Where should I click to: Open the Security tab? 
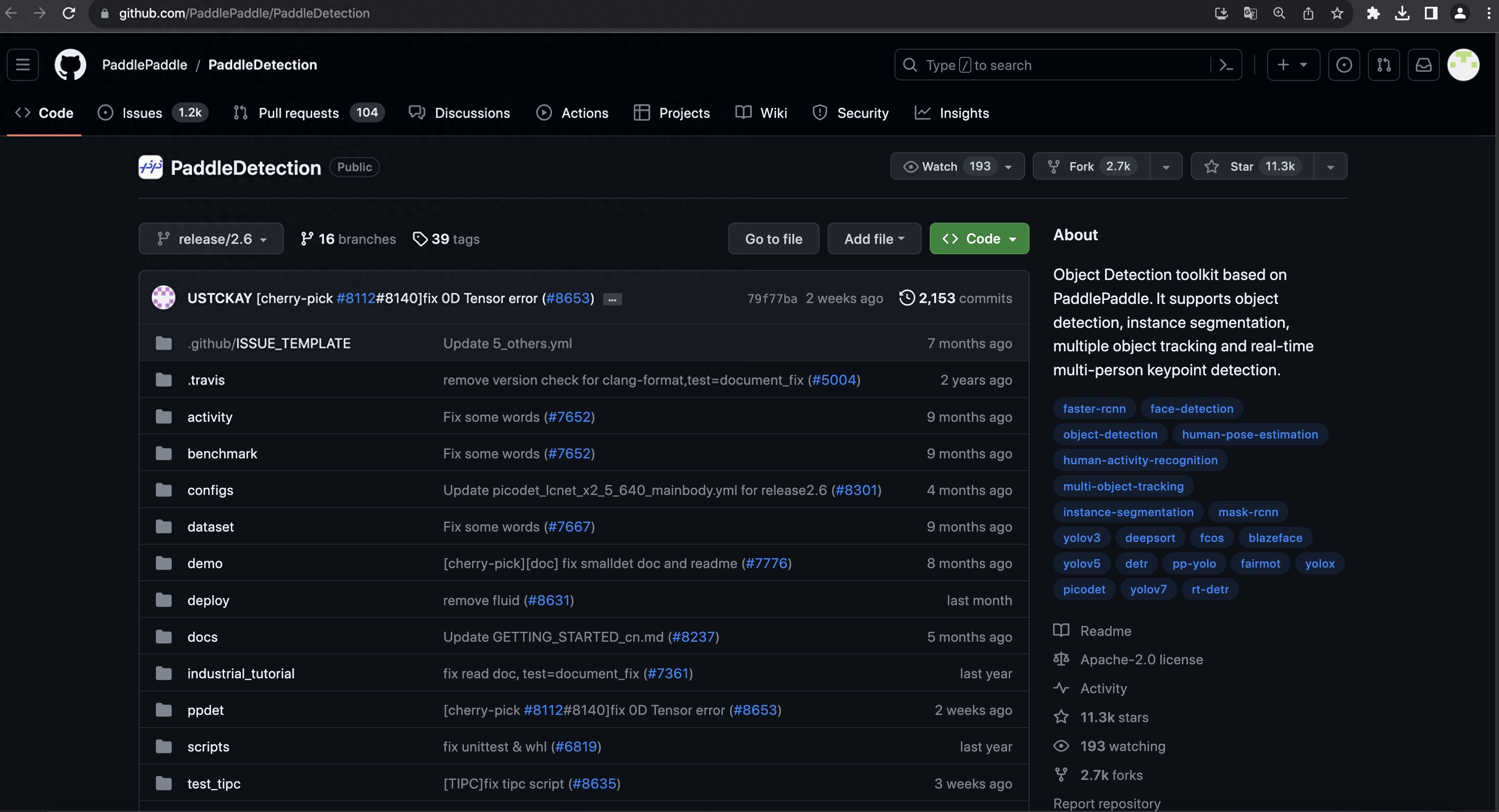(851, 113)
